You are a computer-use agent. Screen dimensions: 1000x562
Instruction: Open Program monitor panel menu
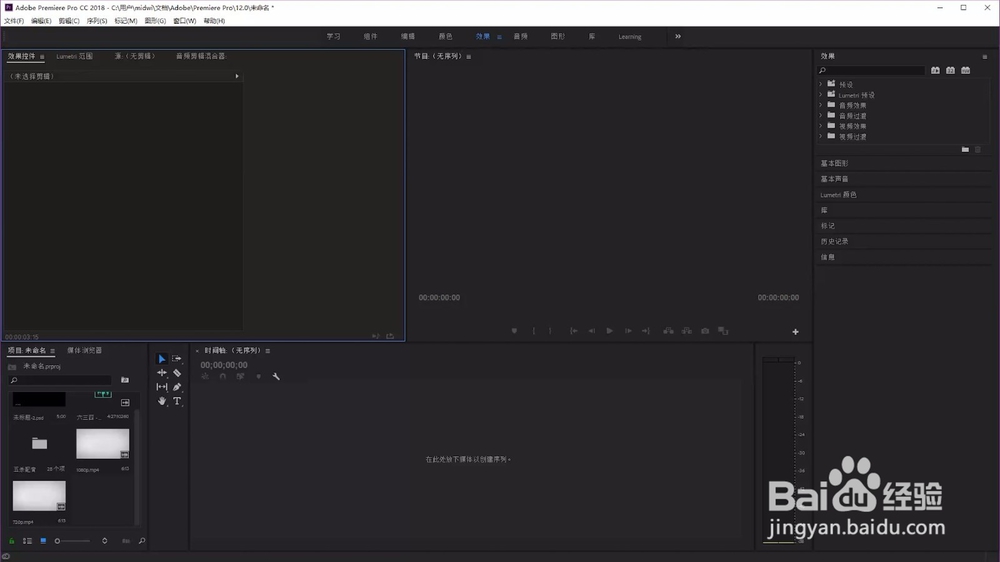tap(469, 57)
